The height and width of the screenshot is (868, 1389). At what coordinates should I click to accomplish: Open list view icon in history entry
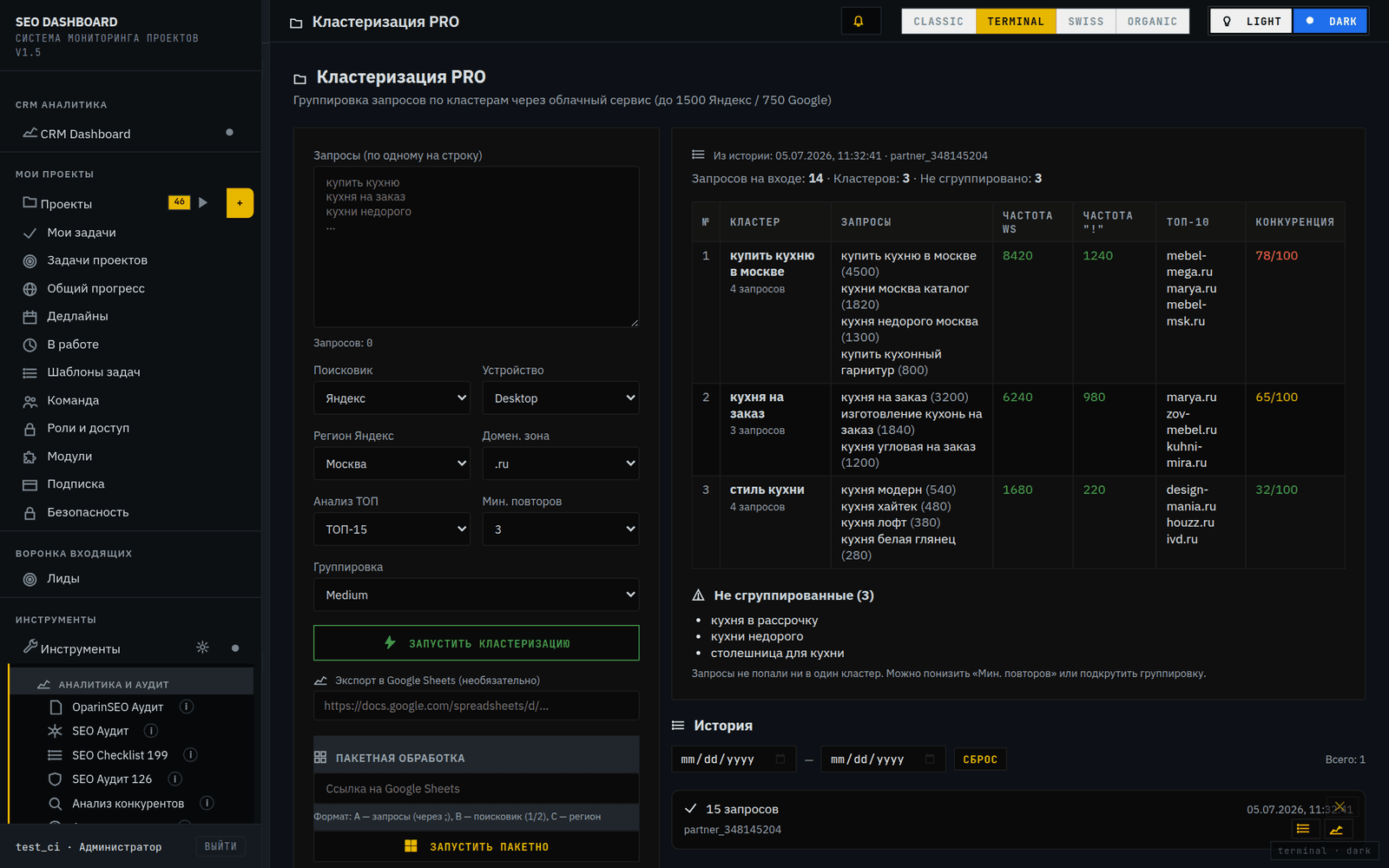click(1304, 829)
